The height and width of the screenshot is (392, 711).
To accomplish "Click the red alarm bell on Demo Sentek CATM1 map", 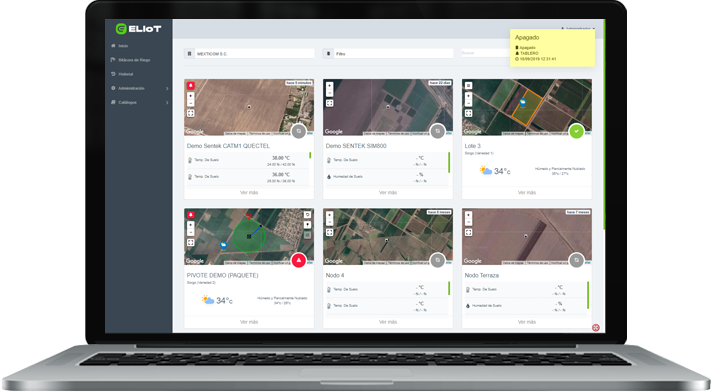I will [191, 85].
